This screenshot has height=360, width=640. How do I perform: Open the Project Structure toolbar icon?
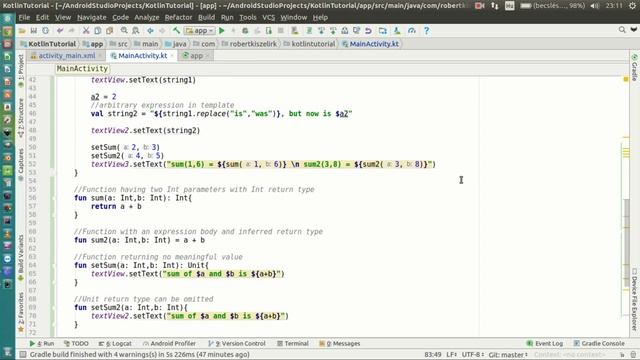point(382,31)
